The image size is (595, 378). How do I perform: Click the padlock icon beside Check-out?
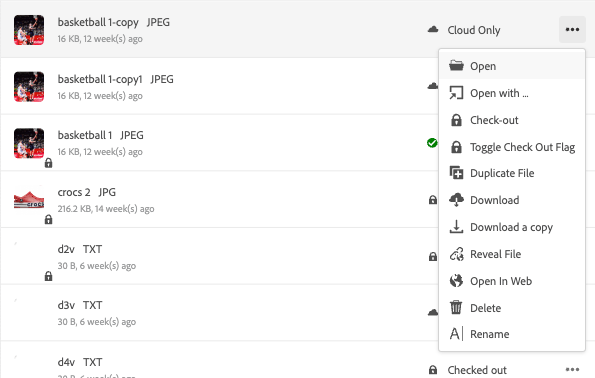456,120
